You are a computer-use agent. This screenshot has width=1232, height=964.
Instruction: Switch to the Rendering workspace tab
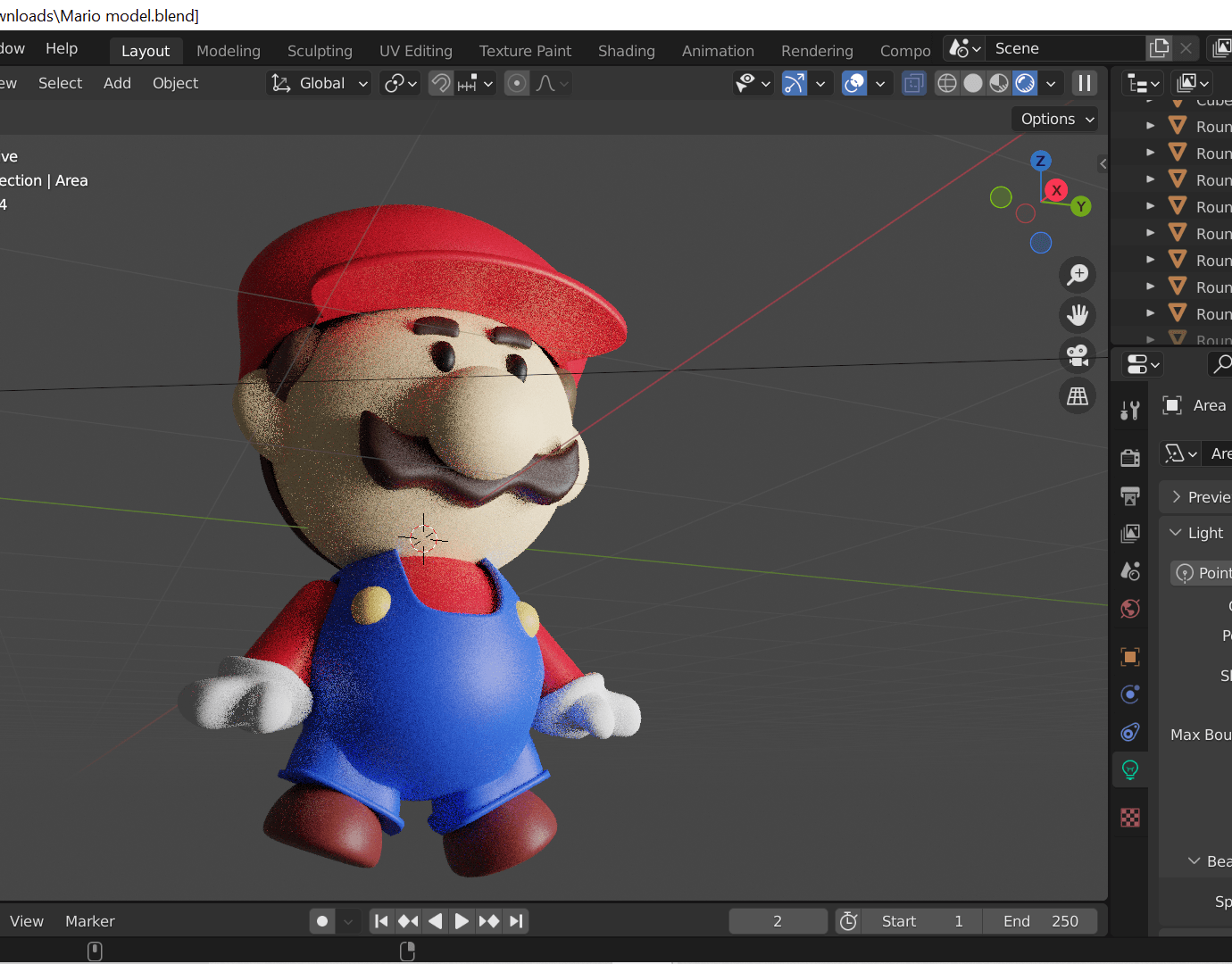[x=817, y=51]
